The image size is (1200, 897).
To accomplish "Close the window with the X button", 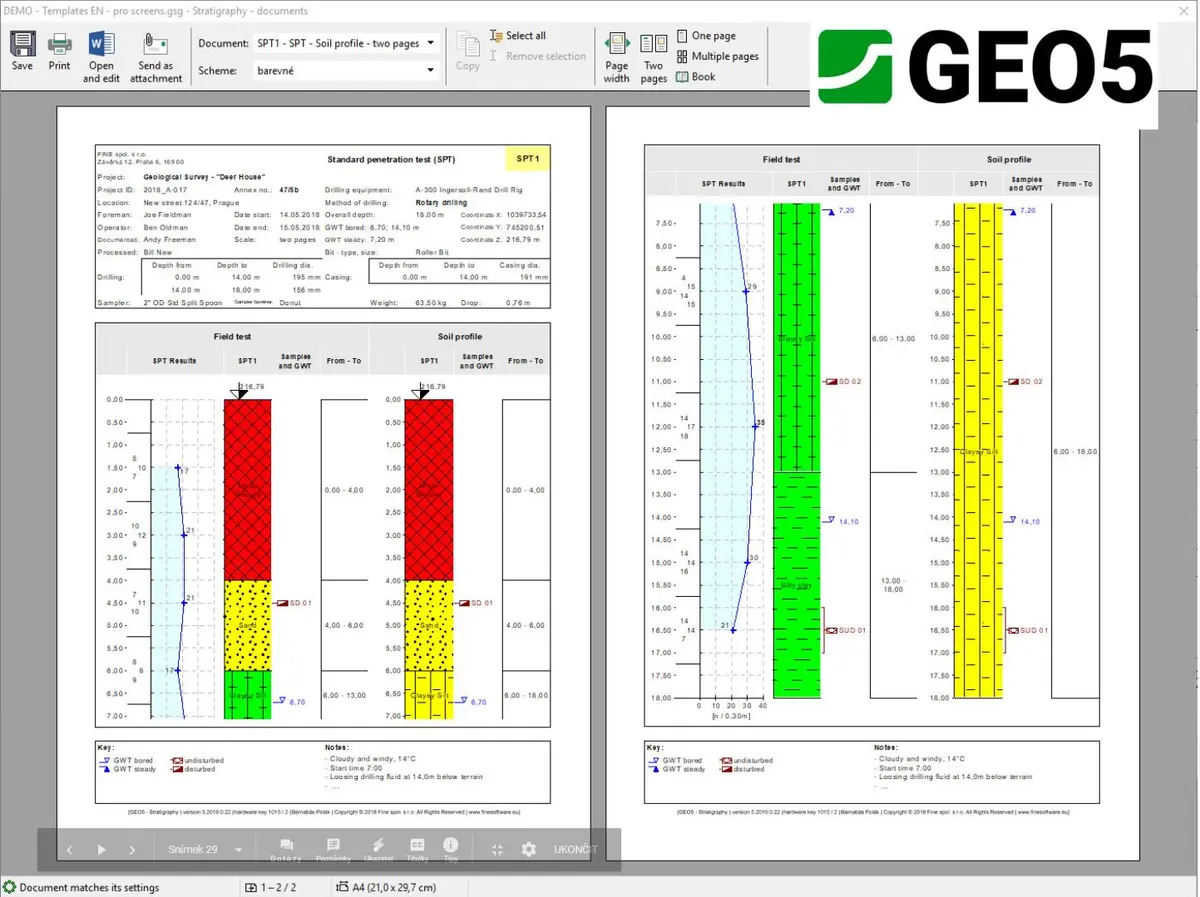I will click(x=1184, y=11).
